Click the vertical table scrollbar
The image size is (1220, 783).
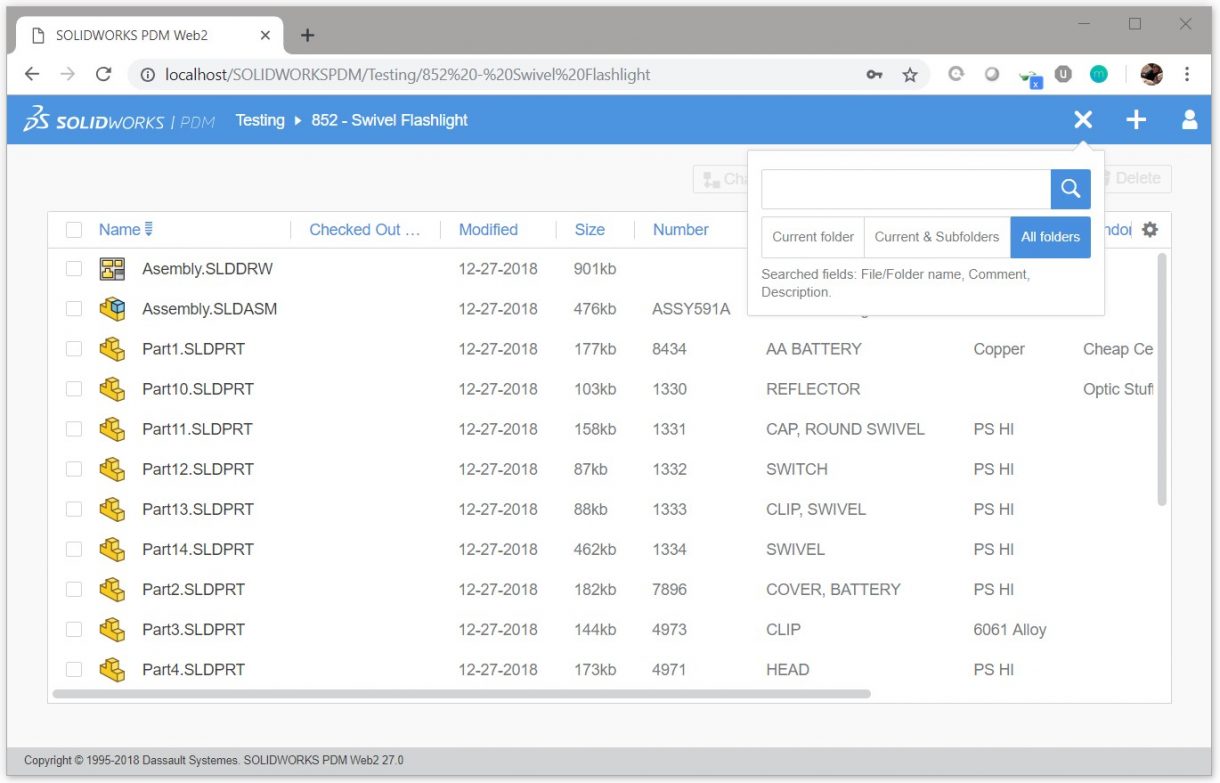tap(1162, 380)
